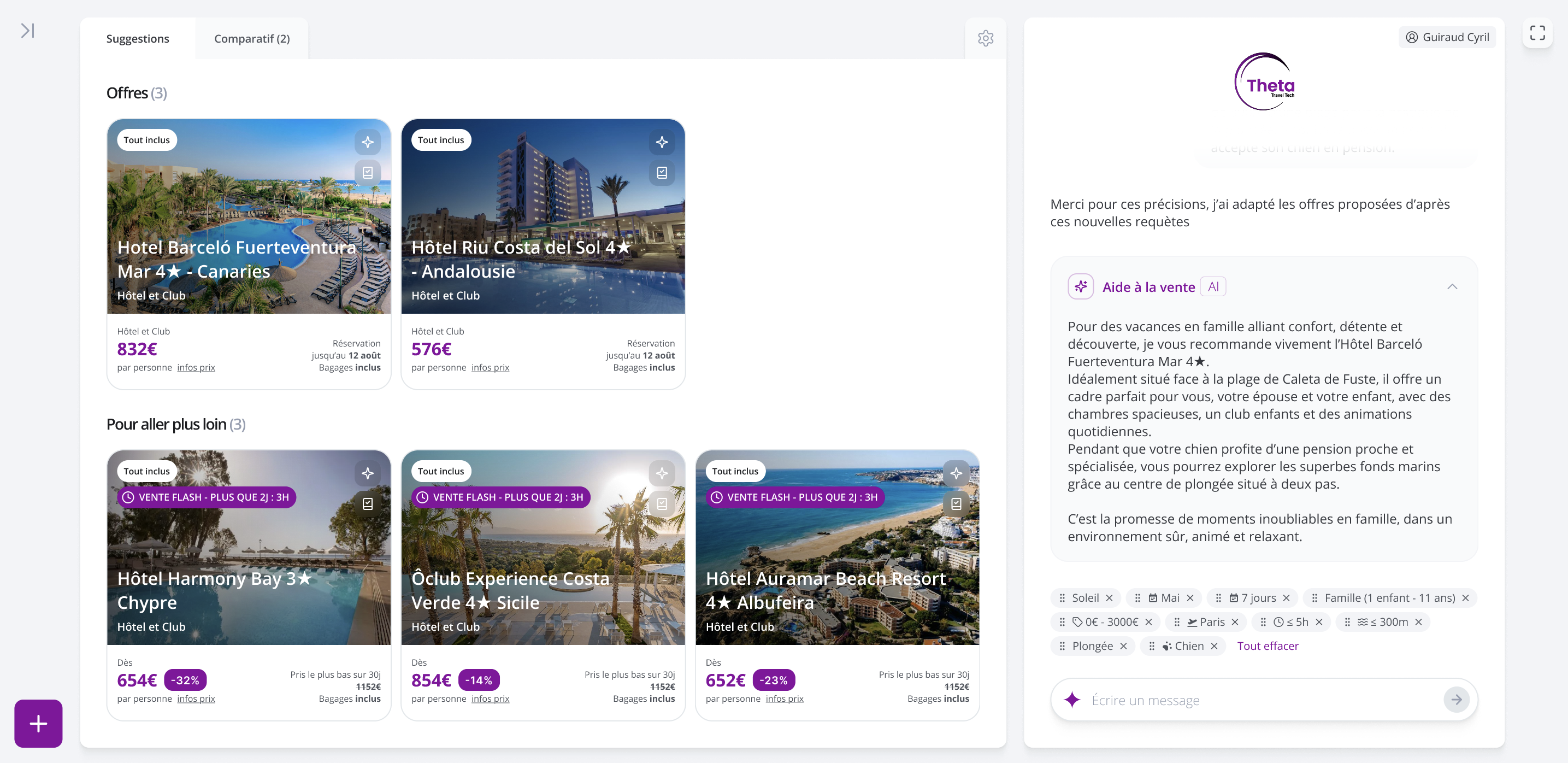1568x763 pixels.
Task: Open infos prix for Riu Costa del Sol
Action: [490, 367]
